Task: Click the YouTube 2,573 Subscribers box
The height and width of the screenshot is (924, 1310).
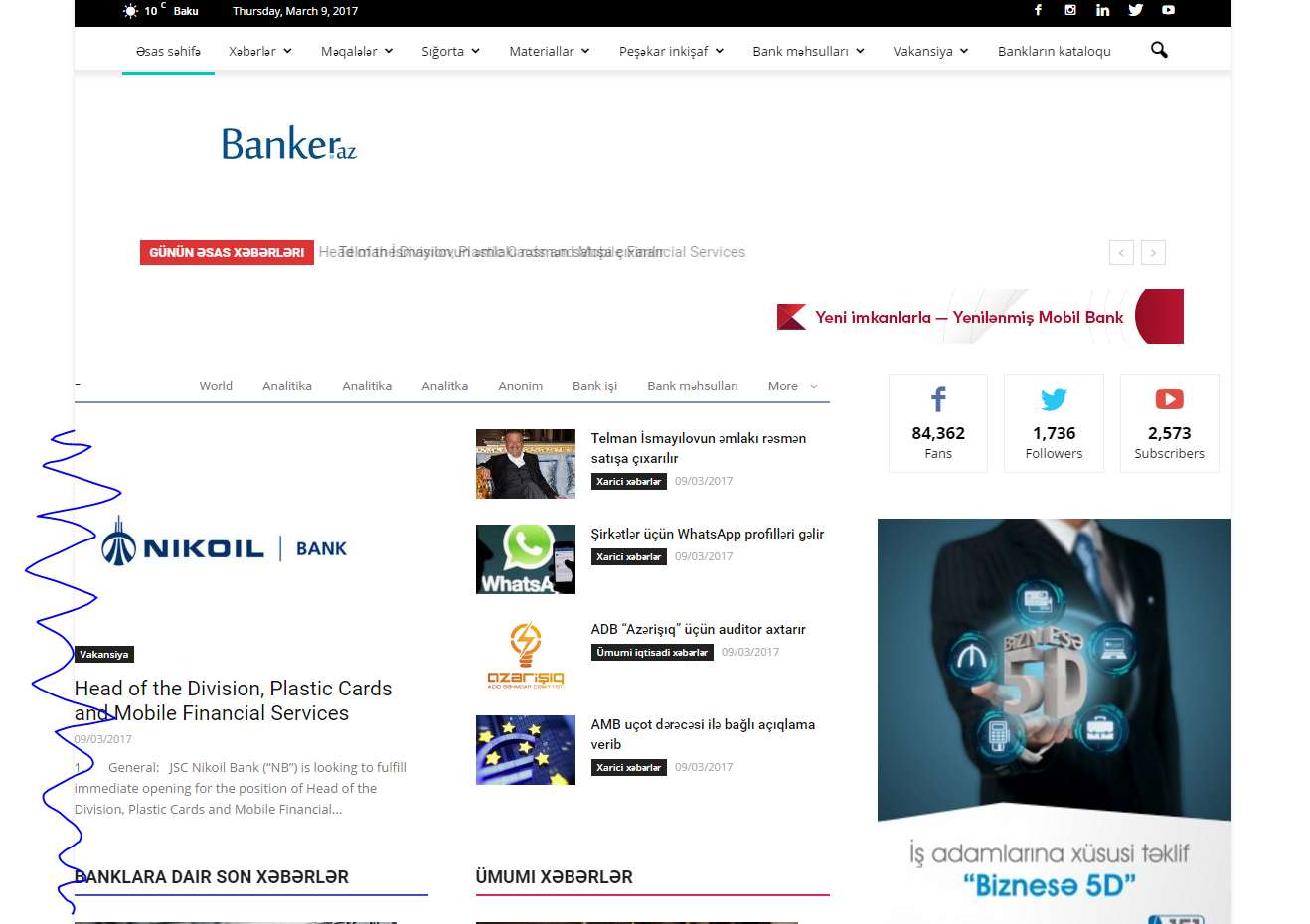Action: [x=1169, y=423]
